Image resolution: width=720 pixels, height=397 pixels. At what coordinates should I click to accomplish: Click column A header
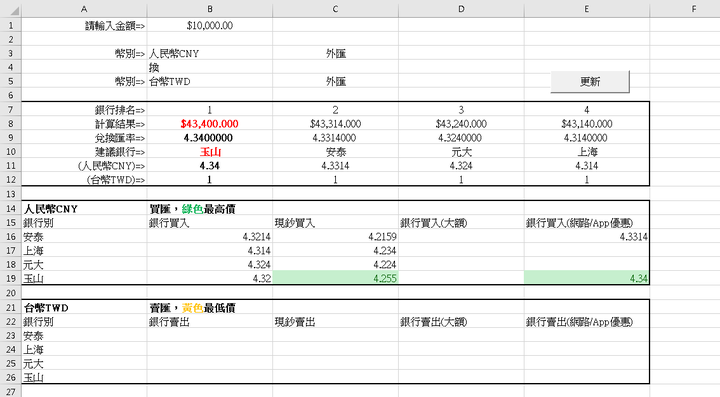[x=84, y=9]
